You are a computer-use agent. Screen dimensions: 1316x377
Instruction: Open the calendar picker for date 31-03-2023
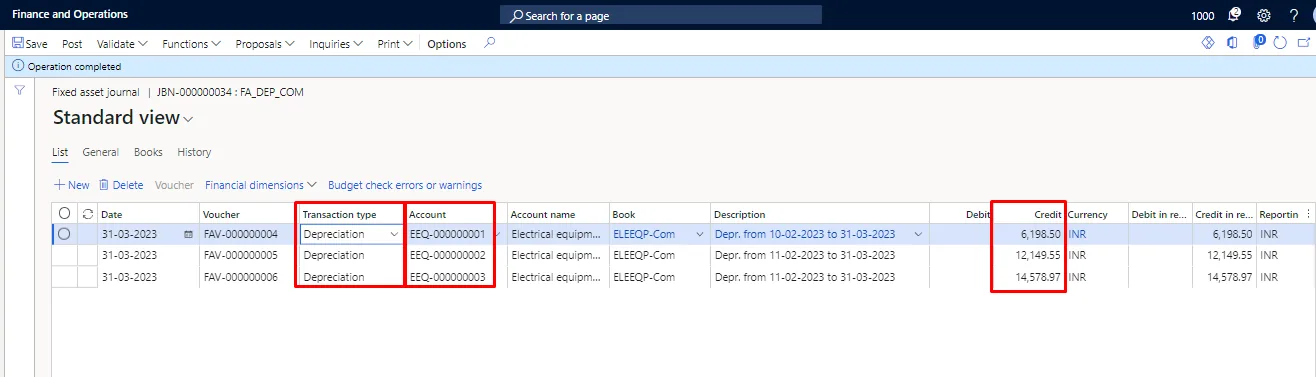187,234
